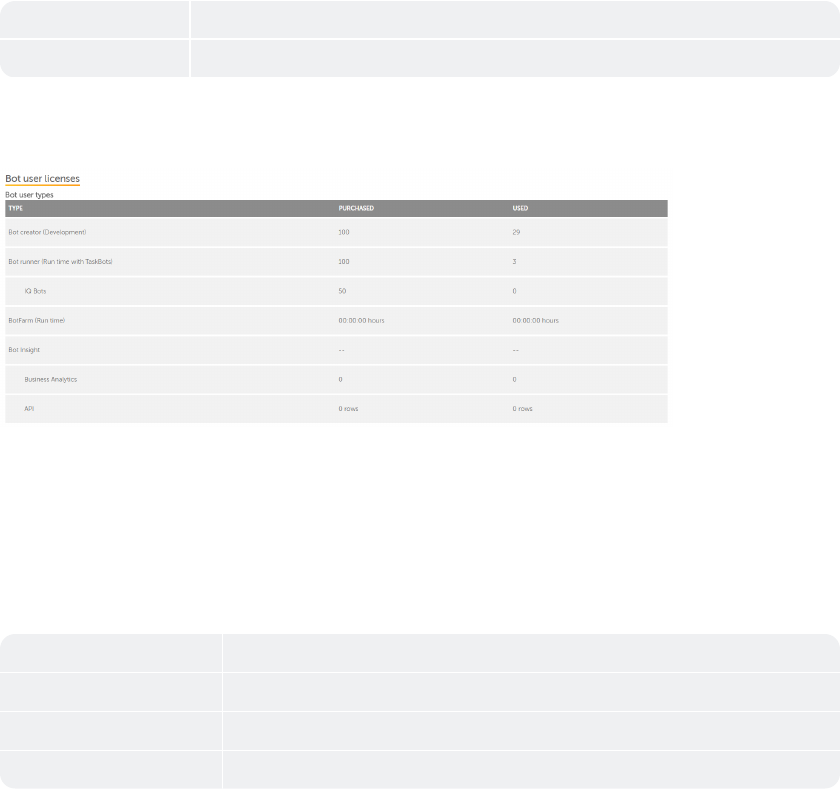Click used value 3 for Bot runner

pos(514,262)
